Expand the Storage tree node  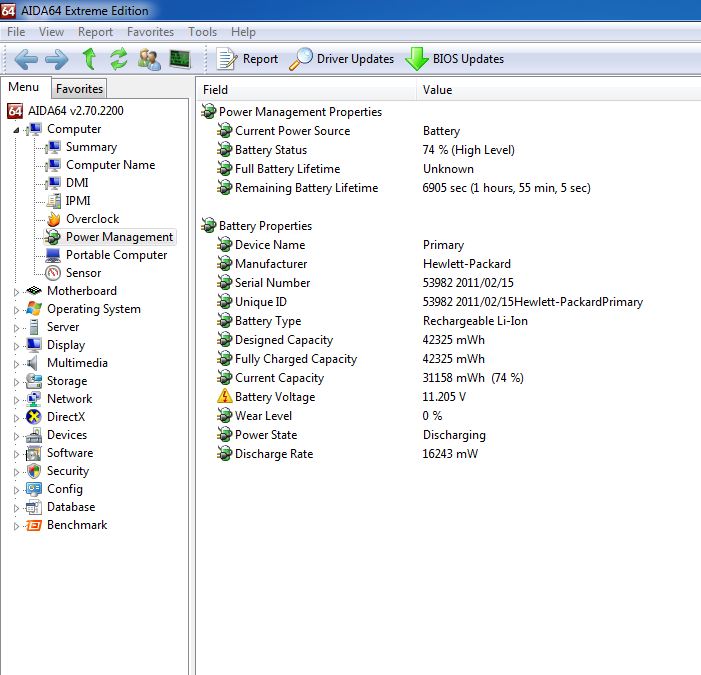coord(16,382)
